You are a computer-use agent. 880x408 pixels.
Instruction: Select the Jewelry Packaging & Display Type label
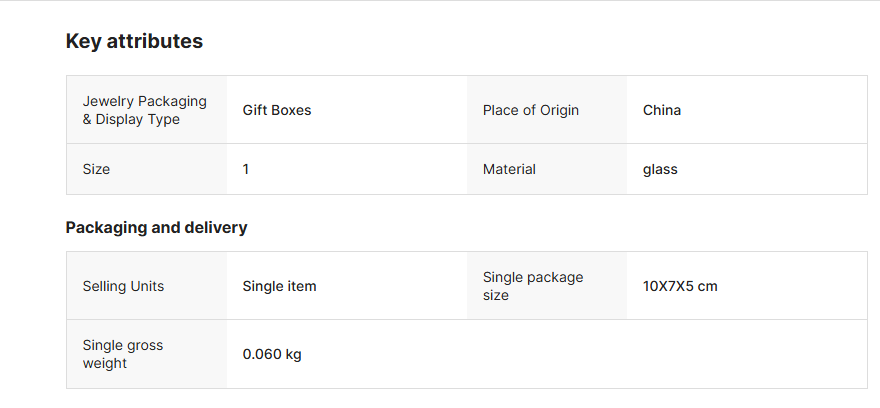[x=144, y=110]
